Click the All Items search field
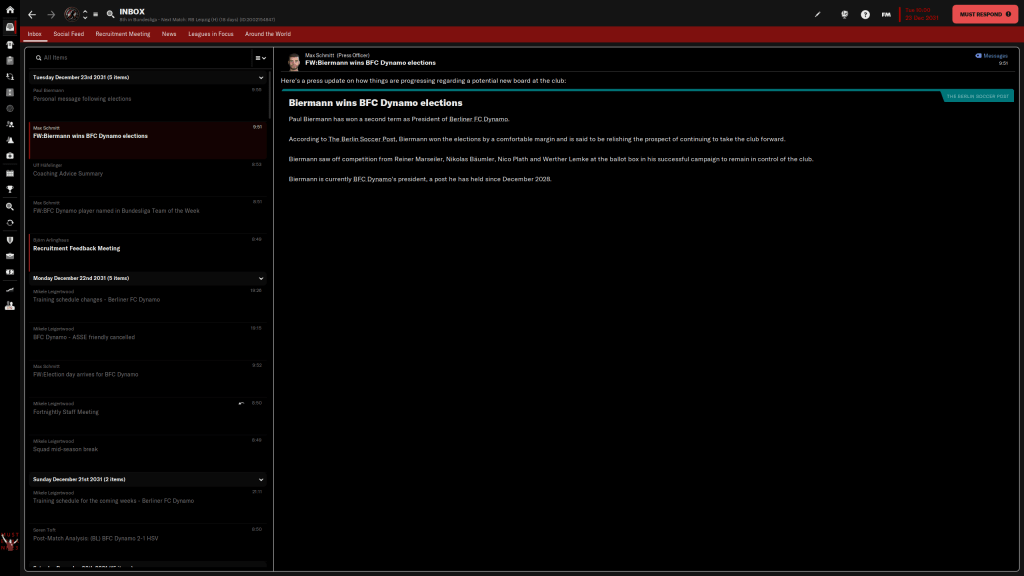The width and height of the screenshot is (1024, 576). [x=140, y=58]
